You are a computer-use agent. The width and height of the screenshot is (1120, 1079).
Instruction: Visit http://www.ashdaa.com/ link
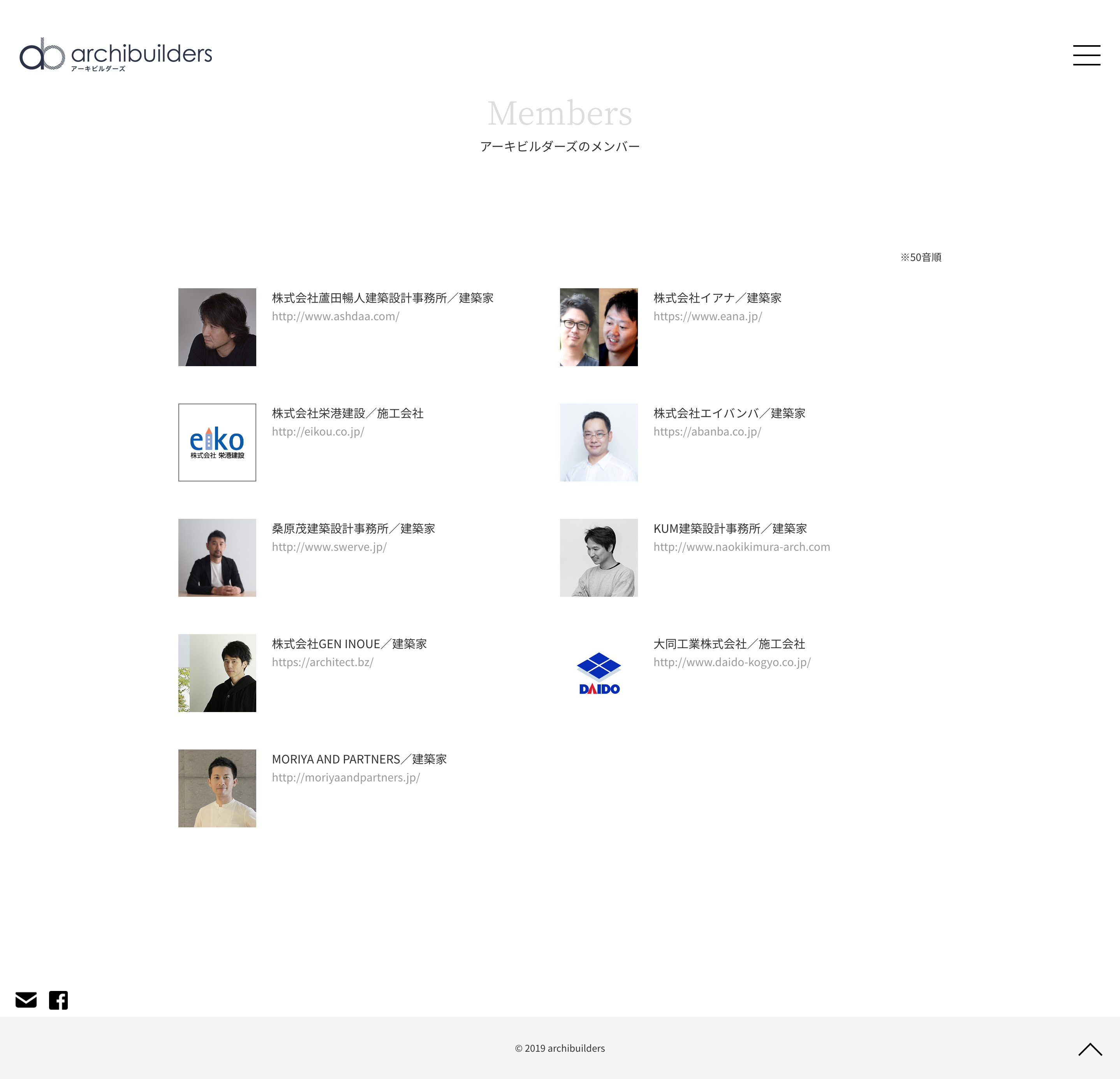(x=335, y=316)
